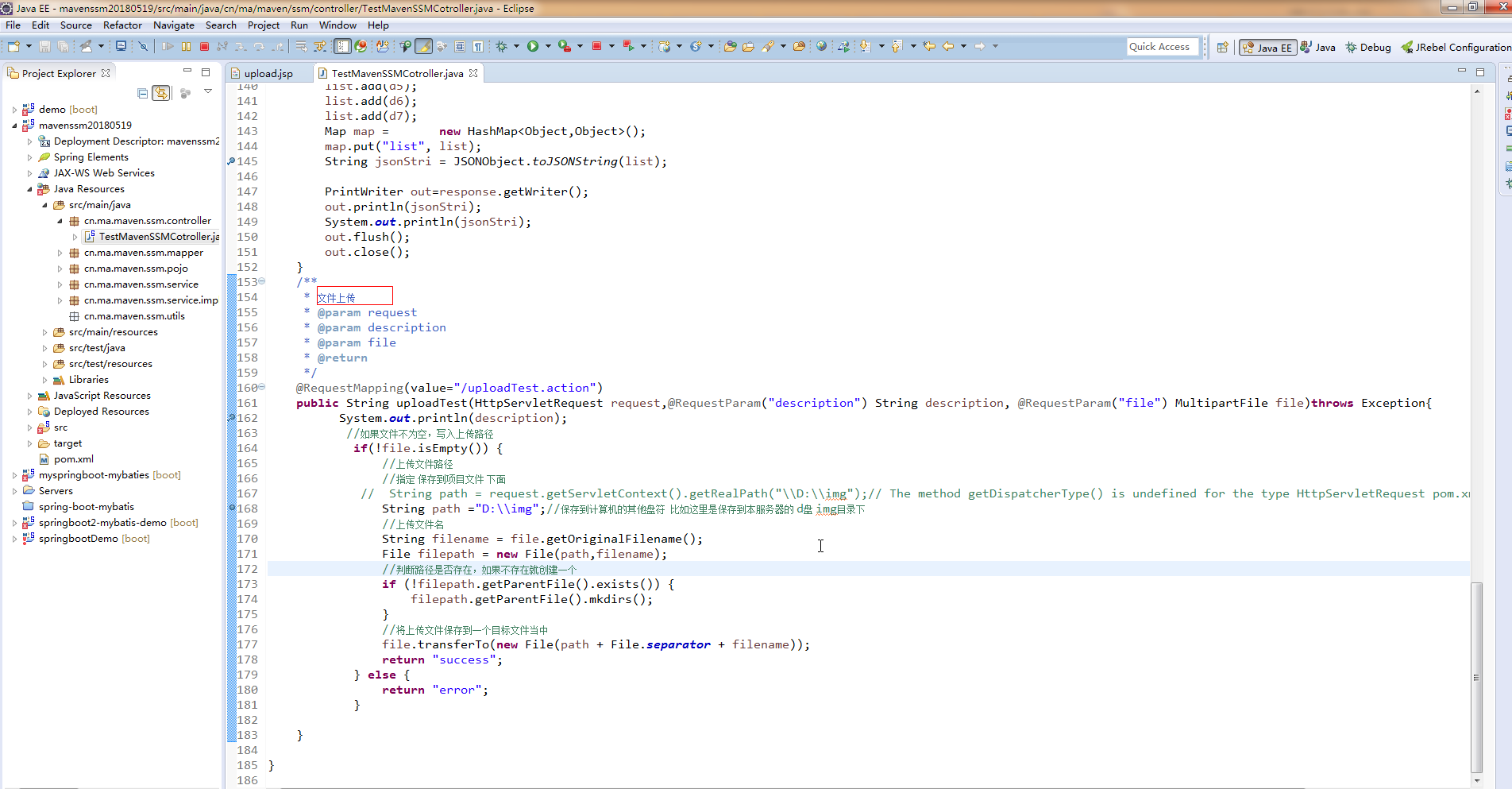Click the Run Last Tool icon
Screen dimensions: 1512x789
(x=564, y=47)
